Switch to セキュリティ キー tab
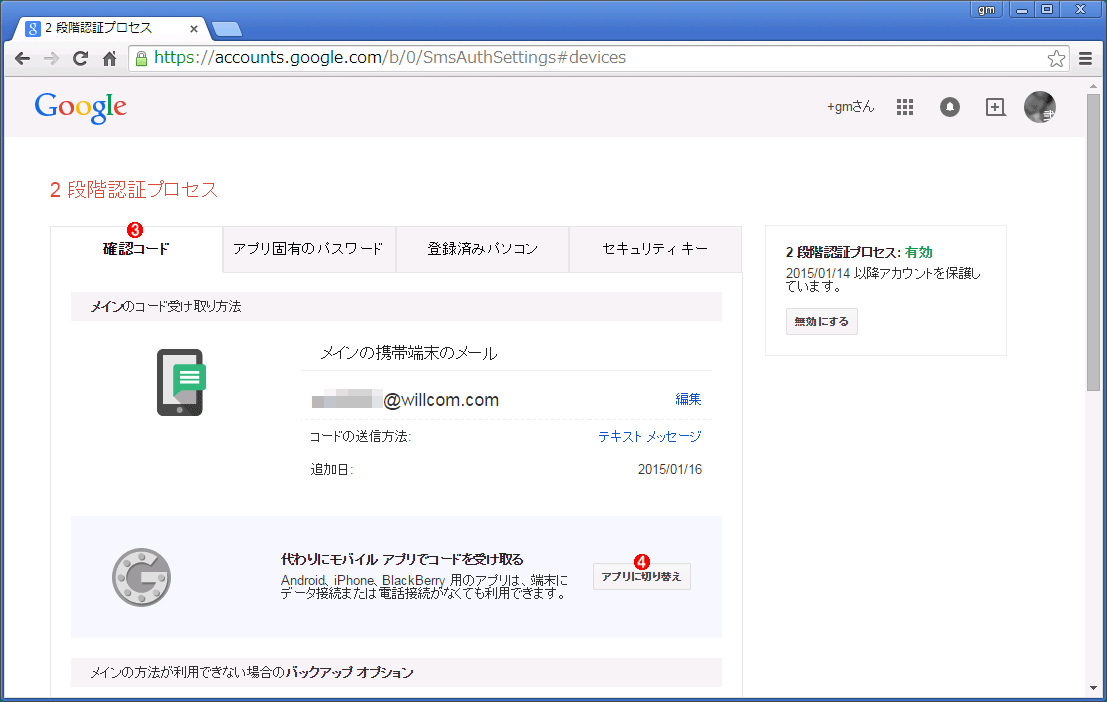 (655, 249)
